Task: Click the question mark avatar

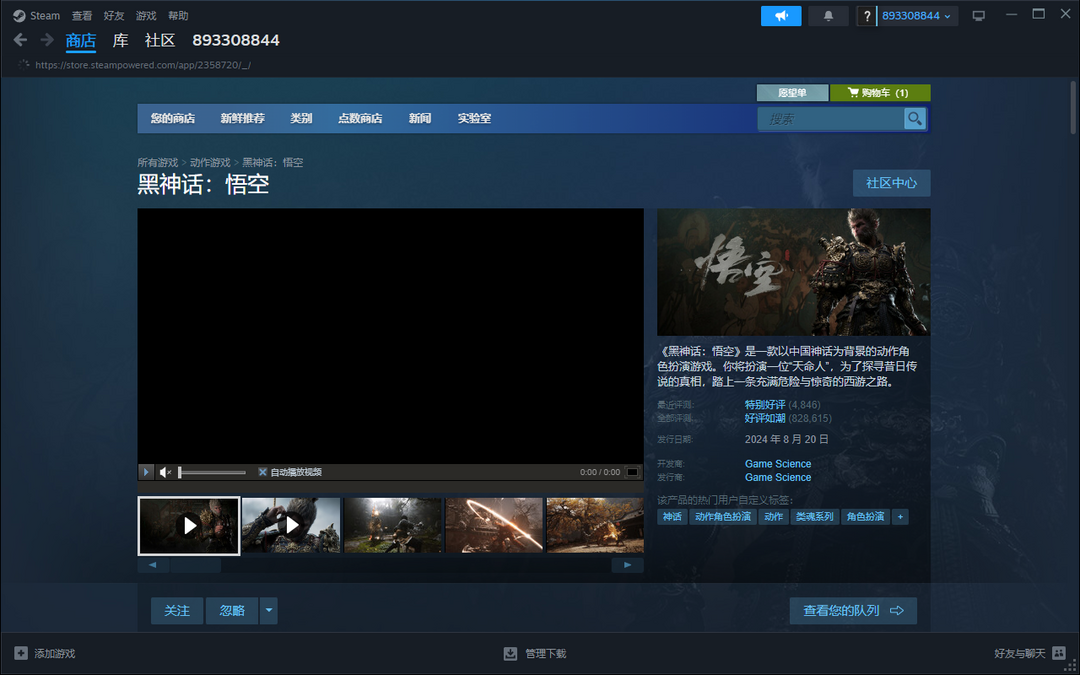Action: click(867, 16)
